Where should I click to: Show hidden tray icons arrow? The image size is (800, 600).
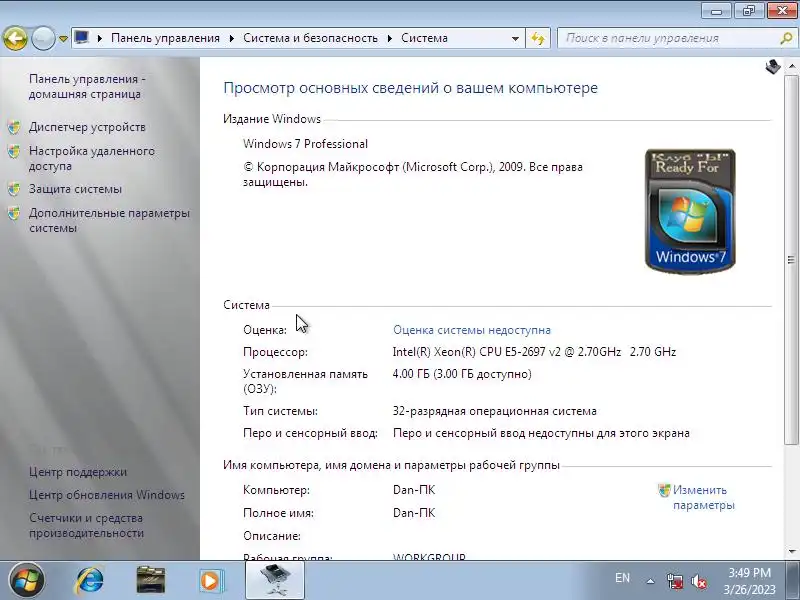(x=651, y=581)
